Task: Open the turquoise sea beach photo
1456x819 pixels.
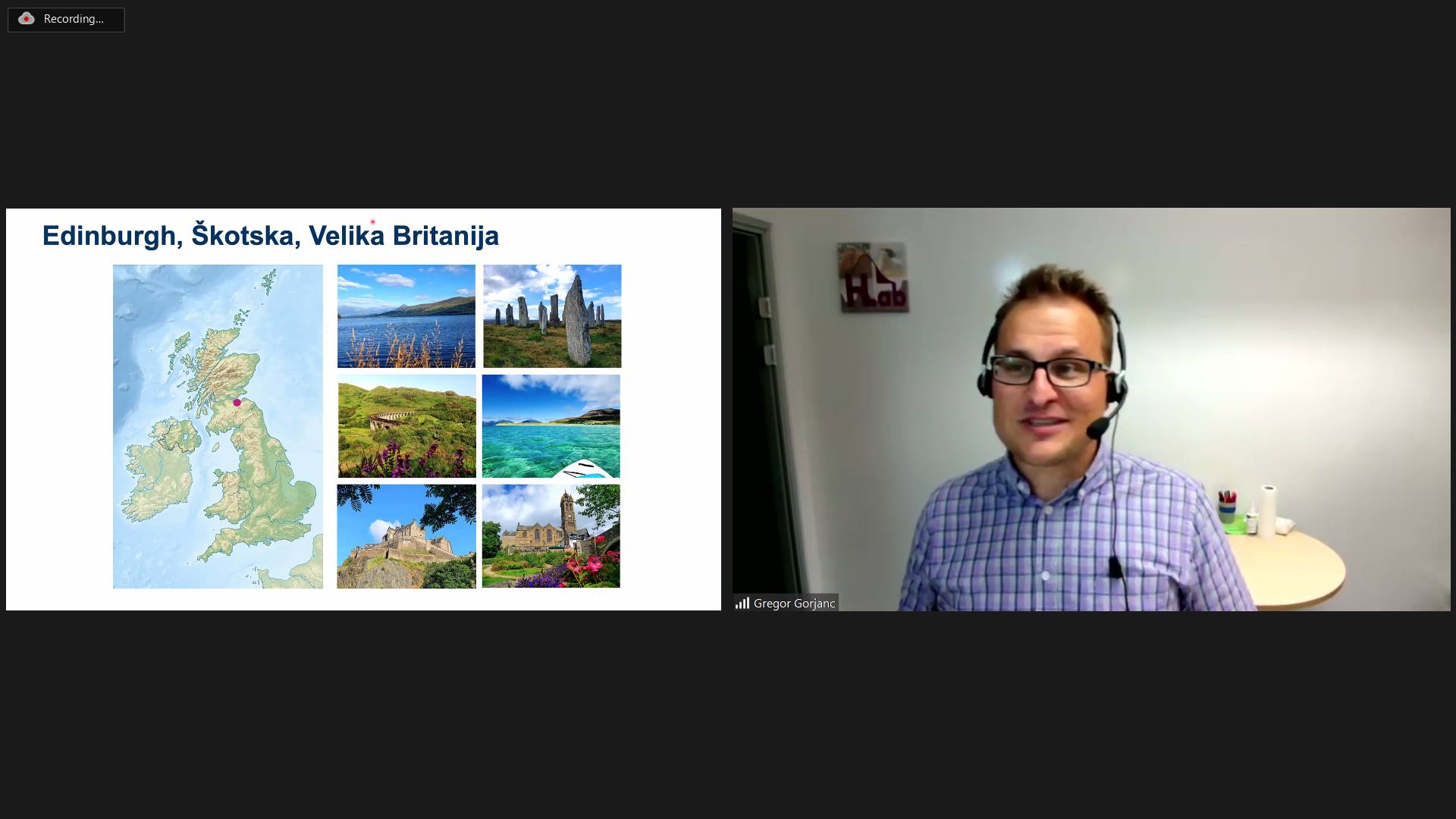Action: click(x=551, y=426)
